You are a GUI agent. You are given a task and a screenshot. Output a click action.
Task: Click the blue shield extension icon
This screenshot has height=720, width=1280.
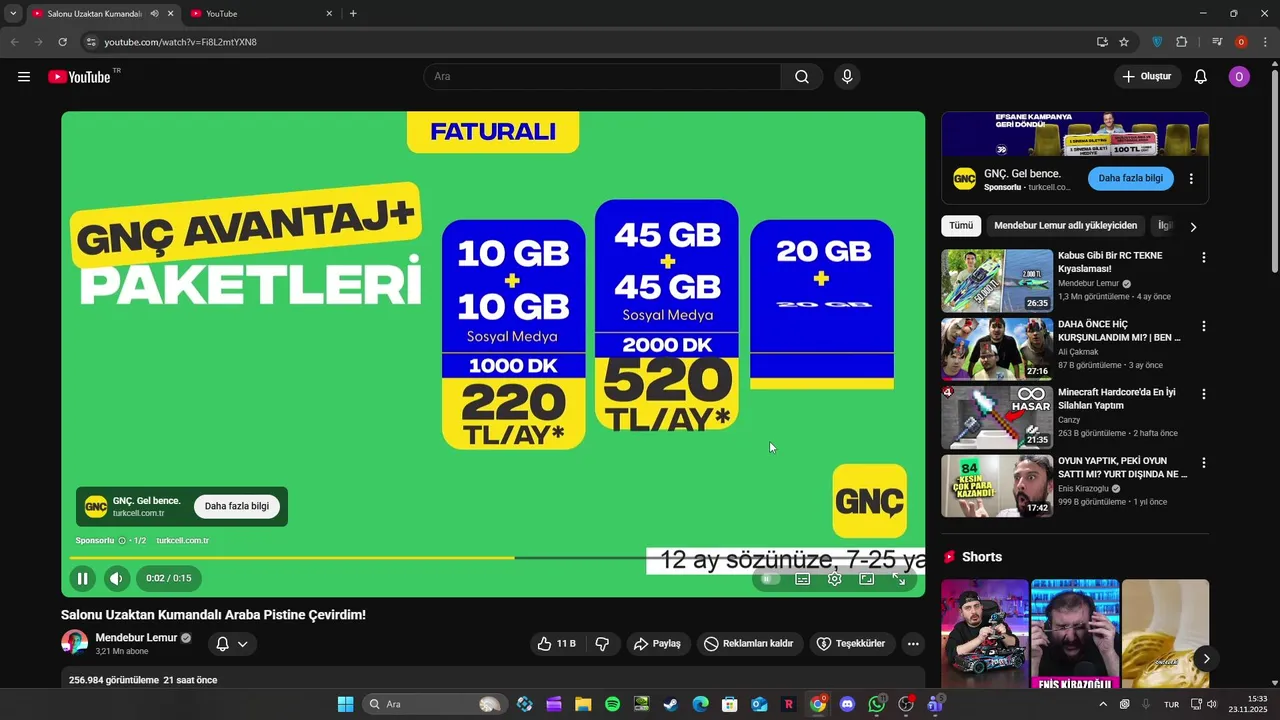(x=1157, y=42)
